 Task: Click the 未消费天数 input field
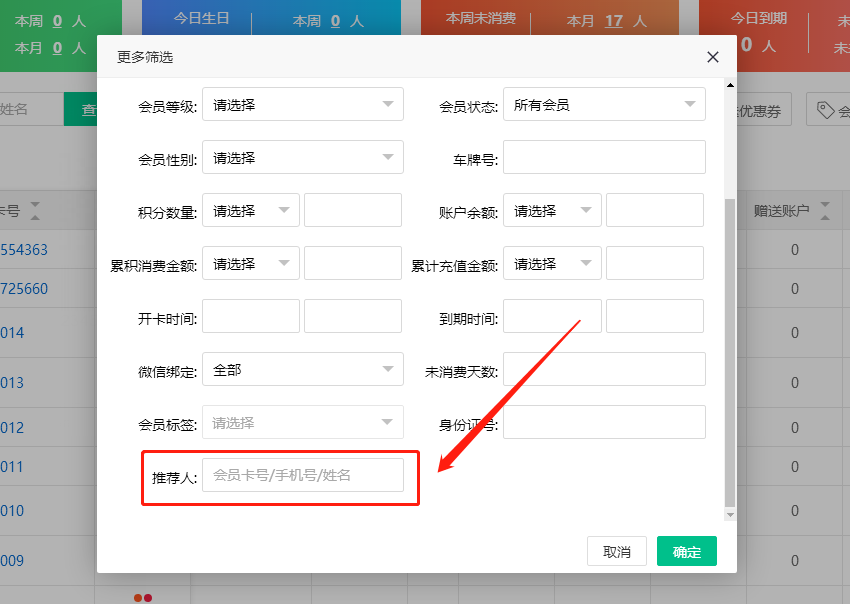click(x=604, y=369)
